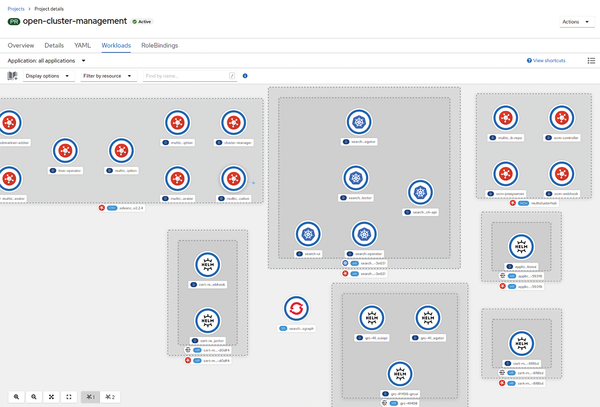Select the Workloads tab

click(x=116, y=46)
